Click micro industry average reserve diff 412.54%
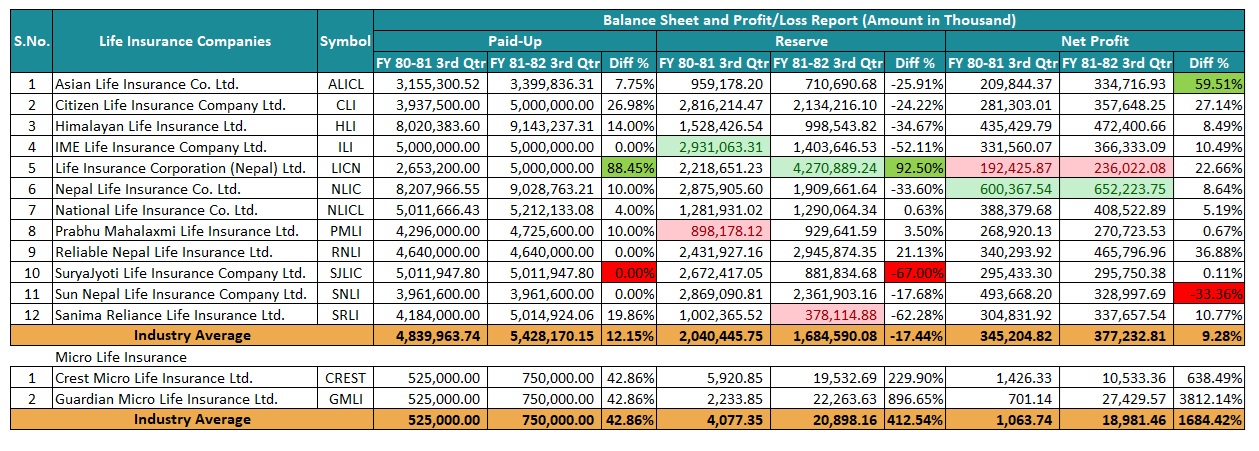Image resolution: width=1259 pixels, height=451 pixels. pos(914,419)
